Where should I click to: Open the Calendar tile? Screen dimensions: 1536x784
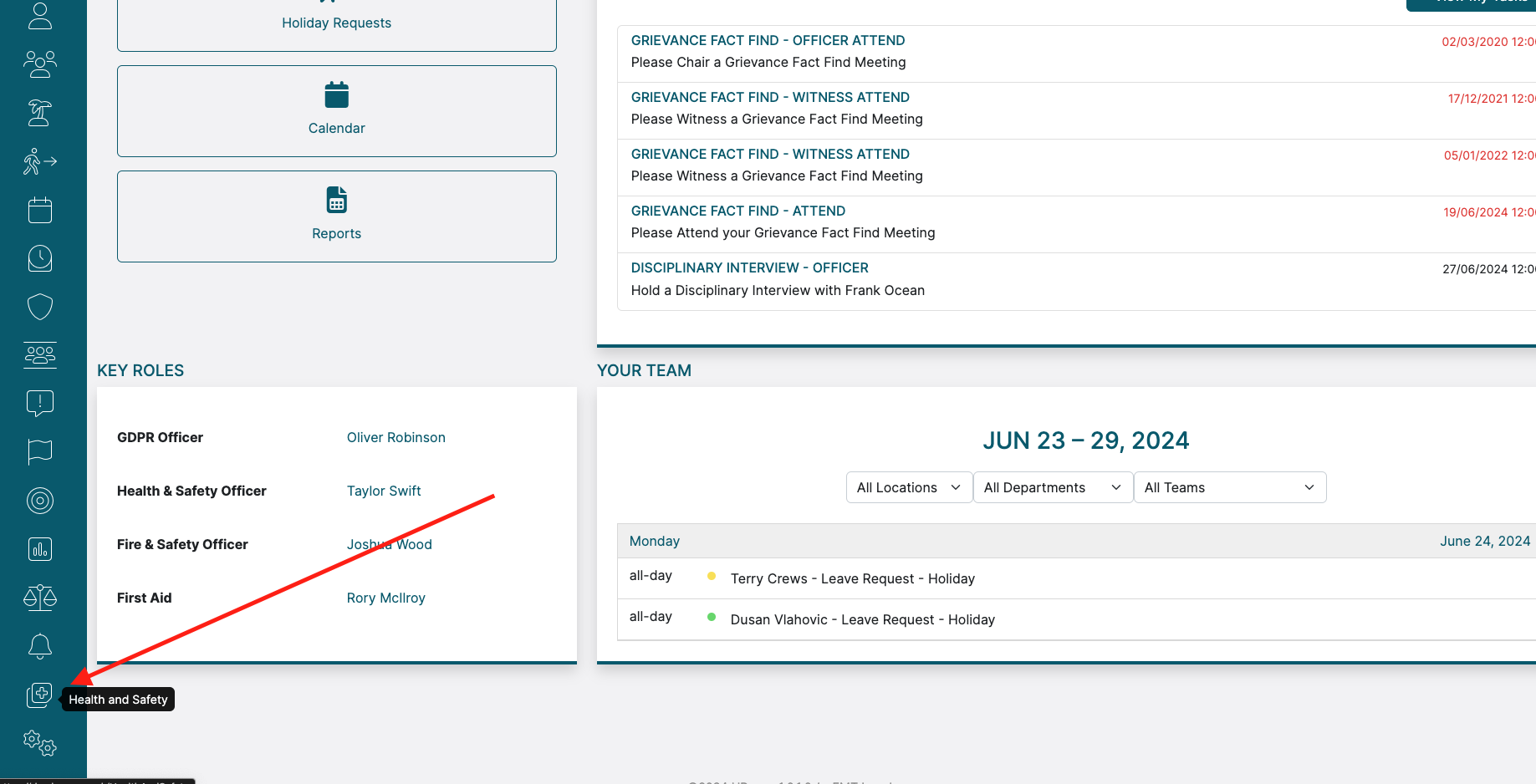click(336, 111)
